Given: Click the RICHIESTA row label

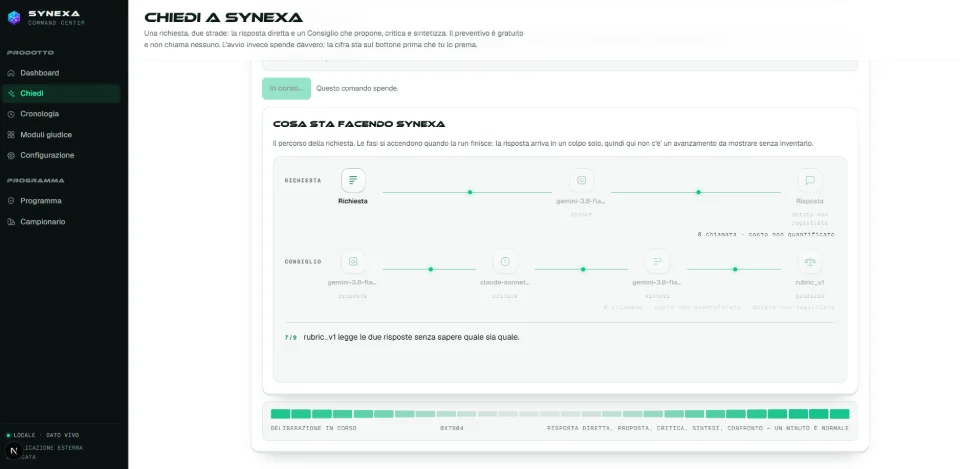Looking at the screenshot, I should pos(303,181).
